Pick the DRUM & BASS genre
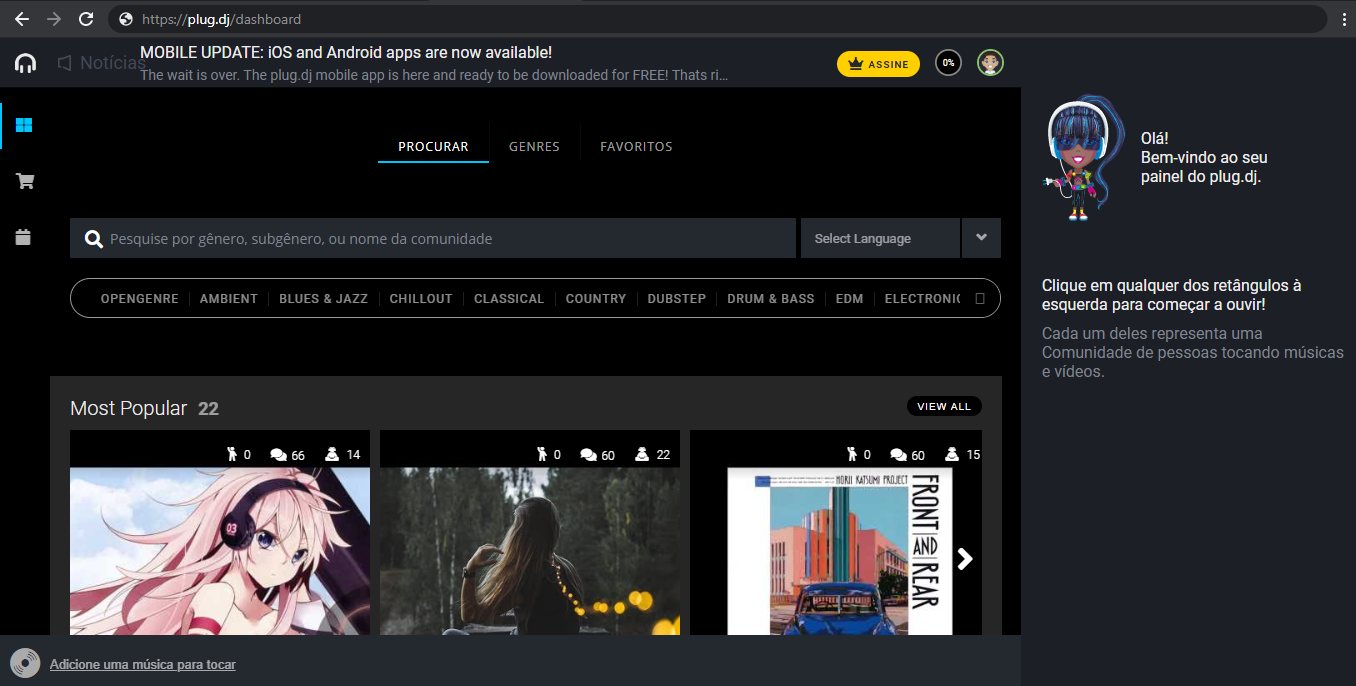1356x686 pixels. pos(771,299)
